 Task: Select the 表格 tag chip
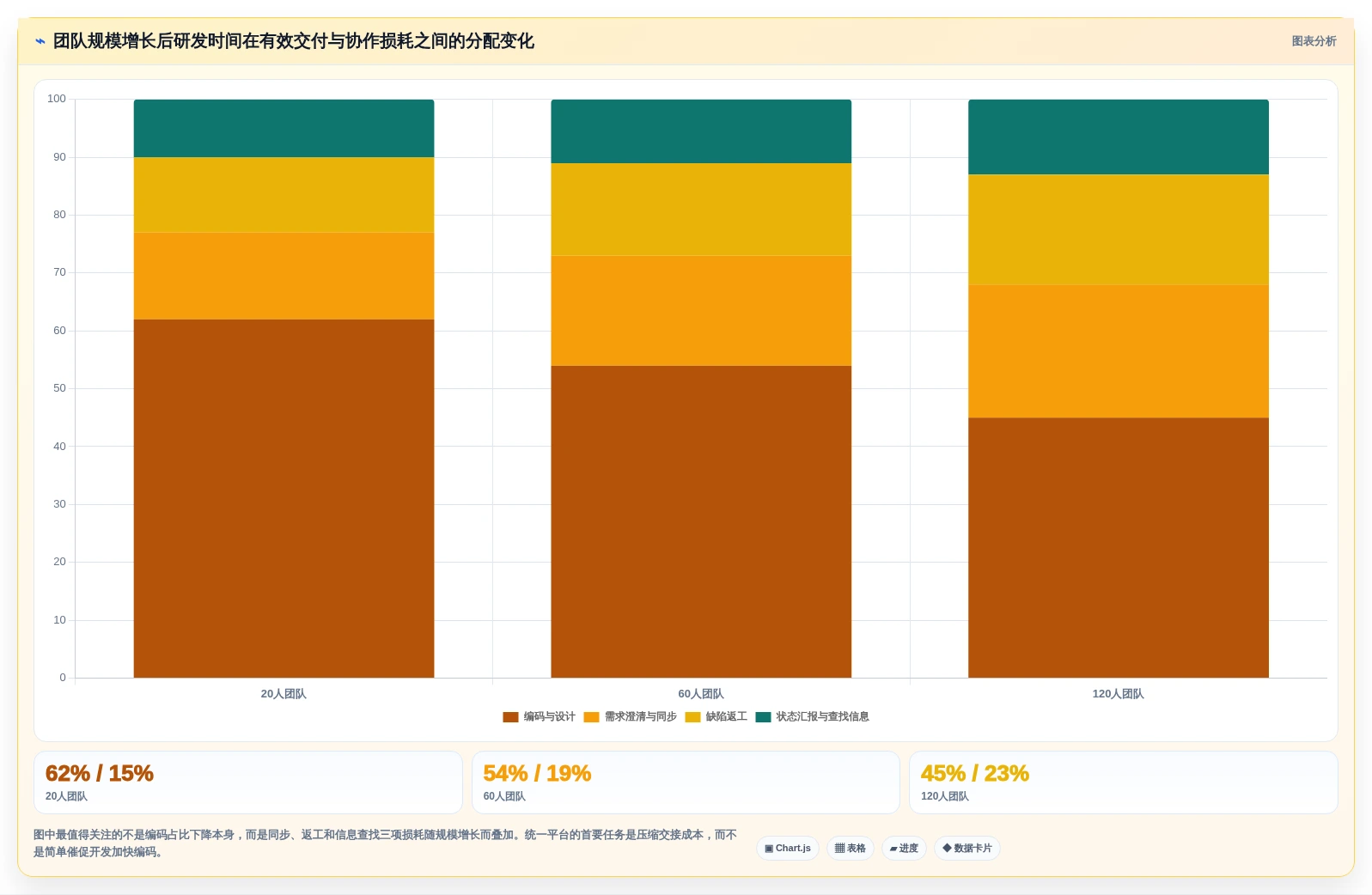click(851, 849)
